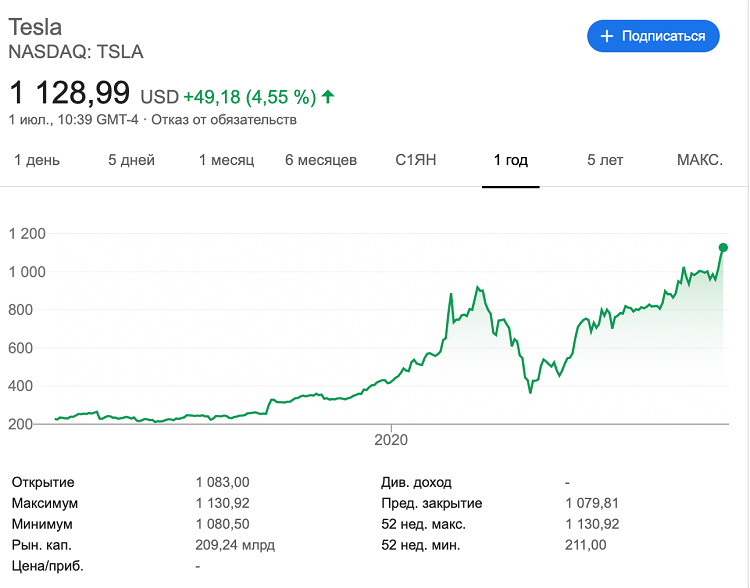Image resolution: width=750 pixels, height=588 pixels.
Task: Show the 6 месяцев chart range
Action: (x=321, y=160)
